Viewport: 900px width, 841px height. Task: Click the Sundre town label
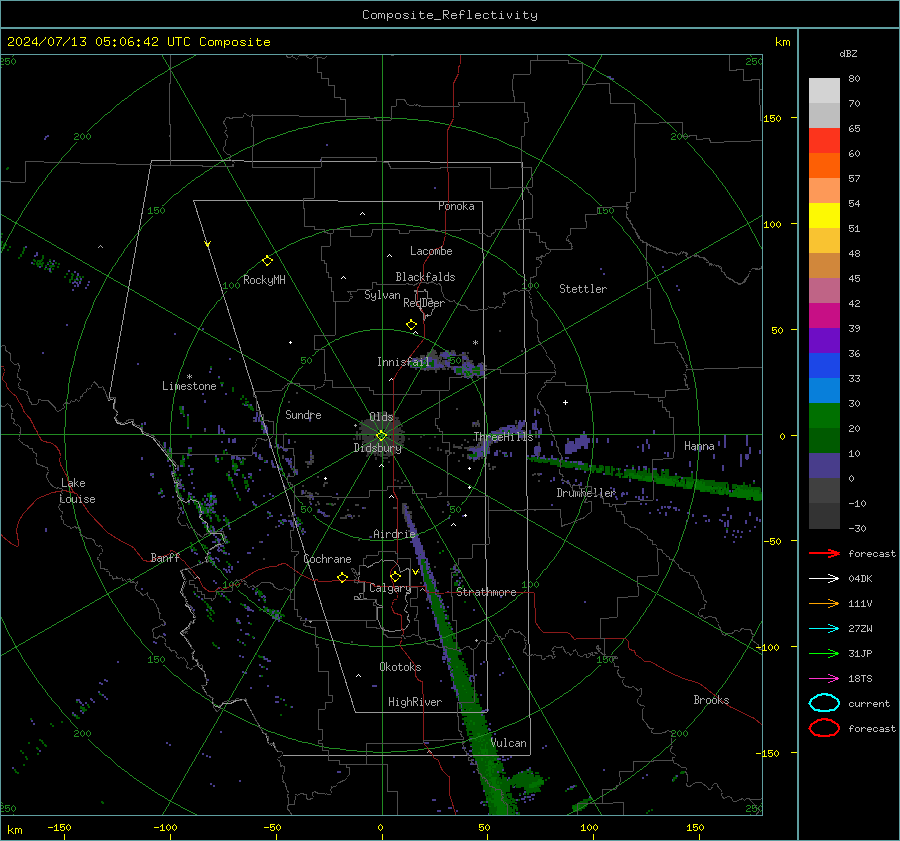tap(303, 414)
